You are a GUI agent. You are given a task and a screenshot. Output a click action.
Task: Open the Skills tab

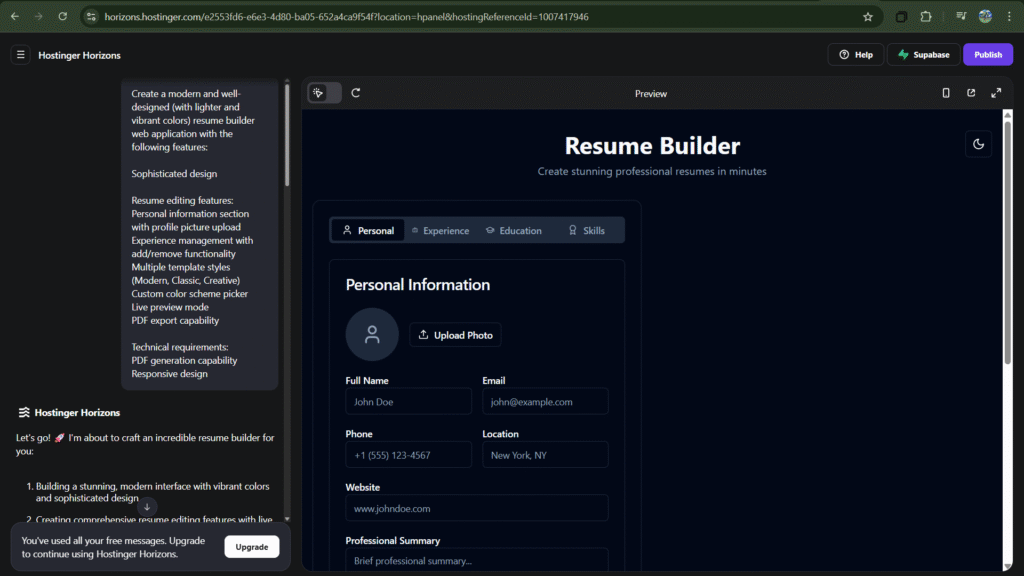pos(586,231)
